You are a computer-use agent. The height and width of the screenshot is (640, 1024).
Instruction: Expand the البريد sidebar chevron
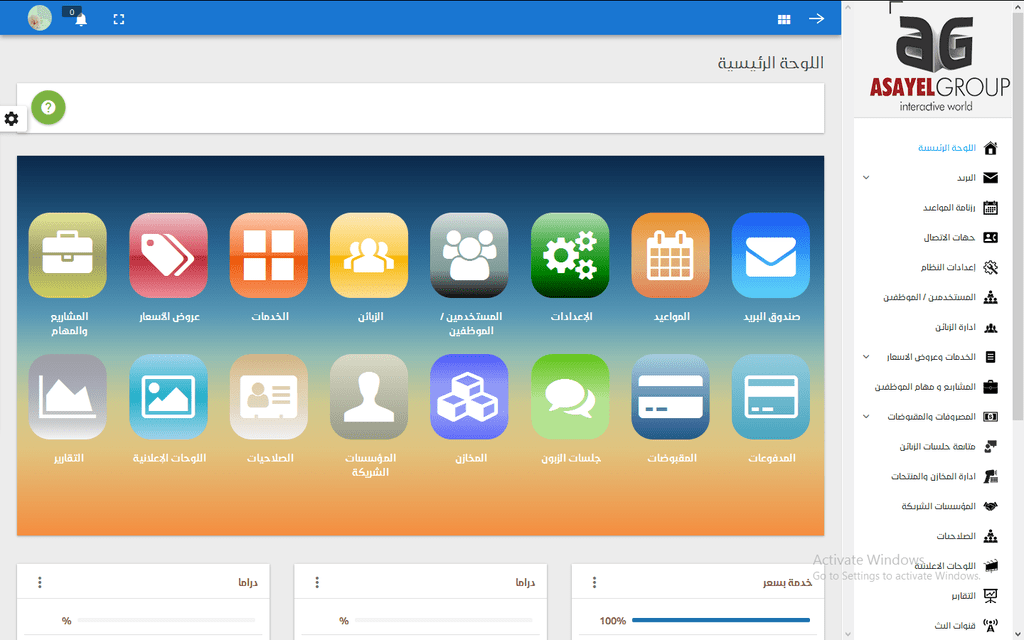[866, 178]
